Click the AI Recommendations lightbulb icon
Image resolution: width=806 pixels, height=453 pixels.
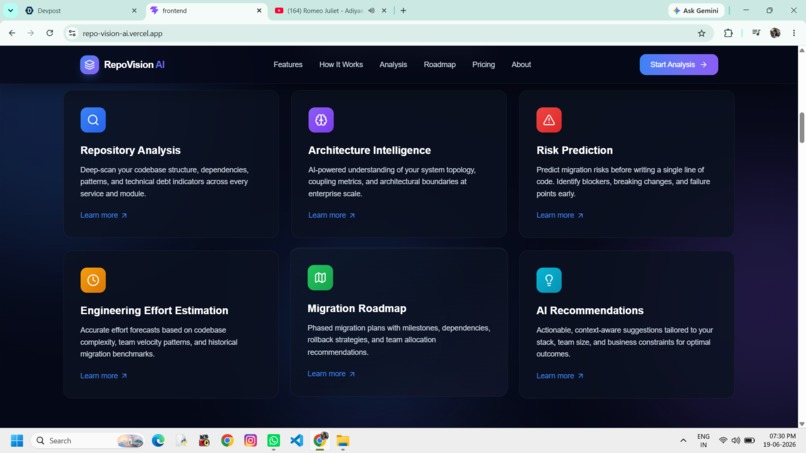(549, 280)
